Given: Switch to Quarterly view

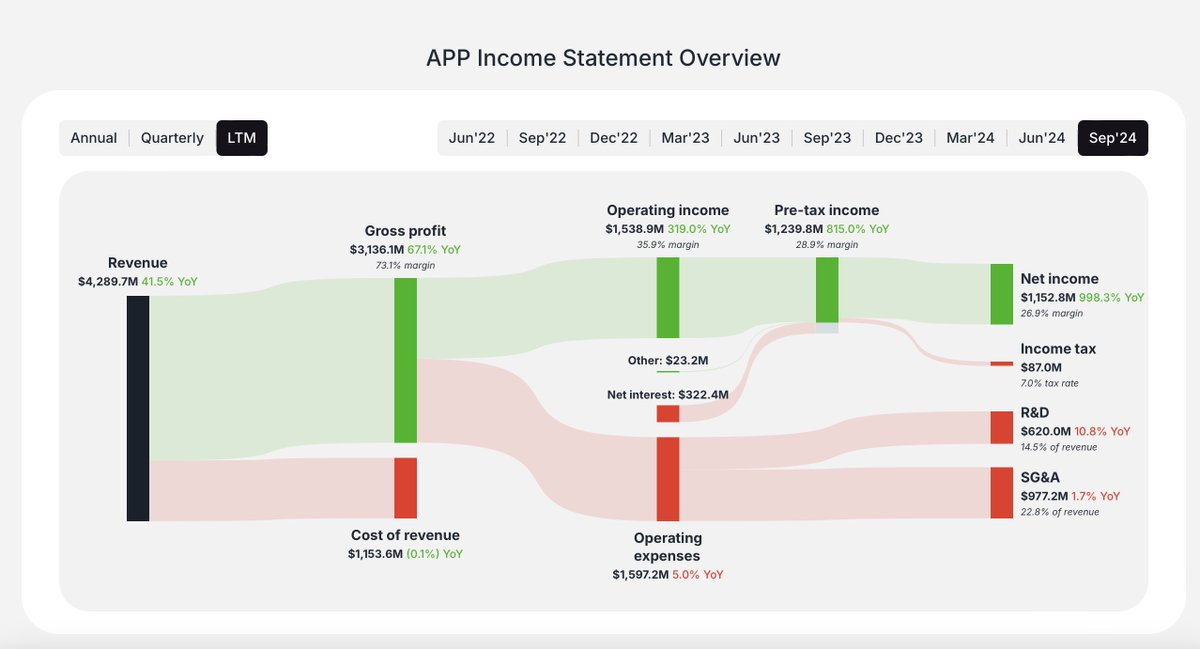Looking at the screenshot, I should pos(171,137).
